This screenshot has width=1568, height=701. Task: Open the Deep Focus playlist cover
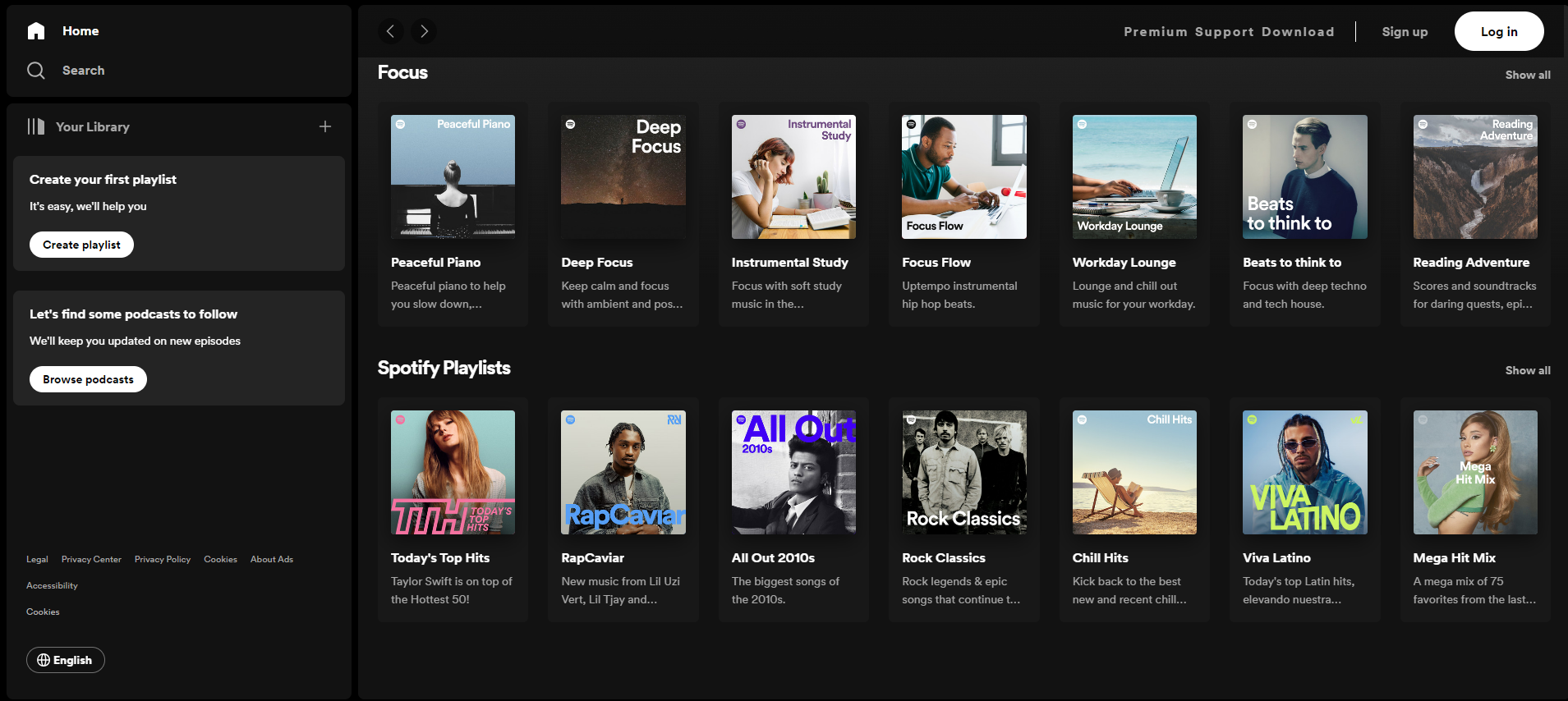click(623, 176)
